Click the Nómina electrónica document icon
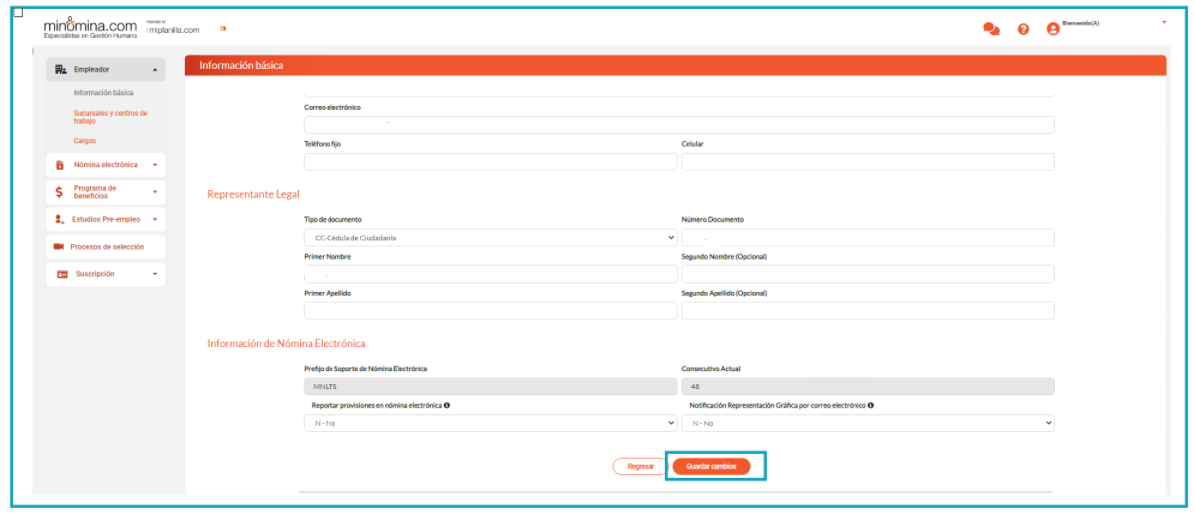Viewport: 1195px width, 513px height. click(x=60, y=165)
